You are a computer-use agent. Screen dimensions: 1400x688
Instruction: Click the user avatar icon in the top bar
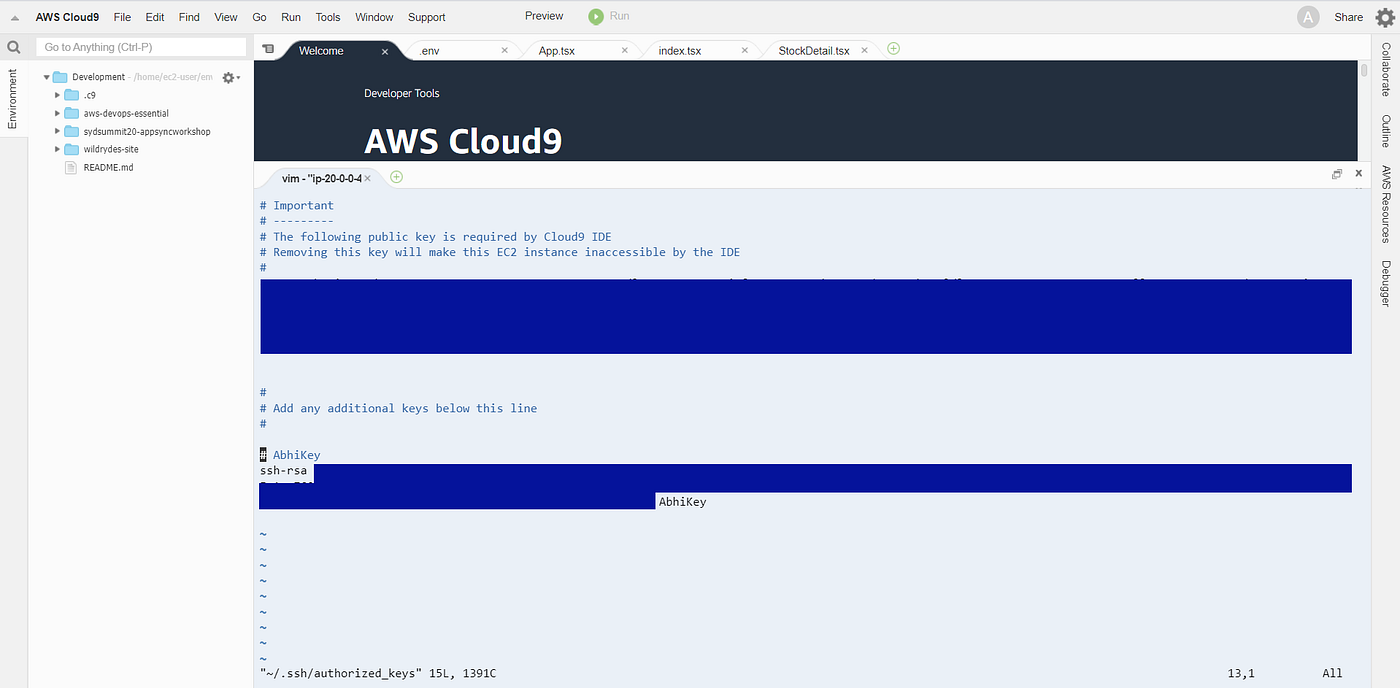click(x=1307, y=16)
